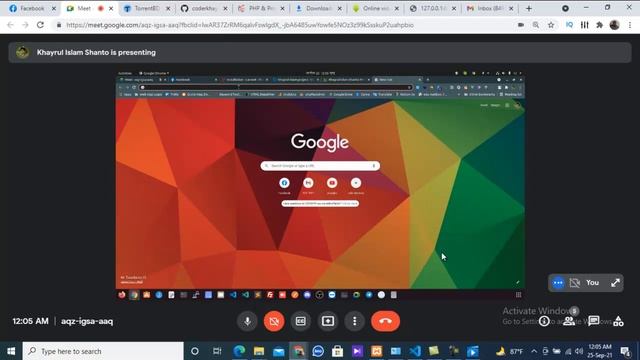Switch to the Gmail Inbox tab
This screenshot has height=360, width=640.
(489, 8)
